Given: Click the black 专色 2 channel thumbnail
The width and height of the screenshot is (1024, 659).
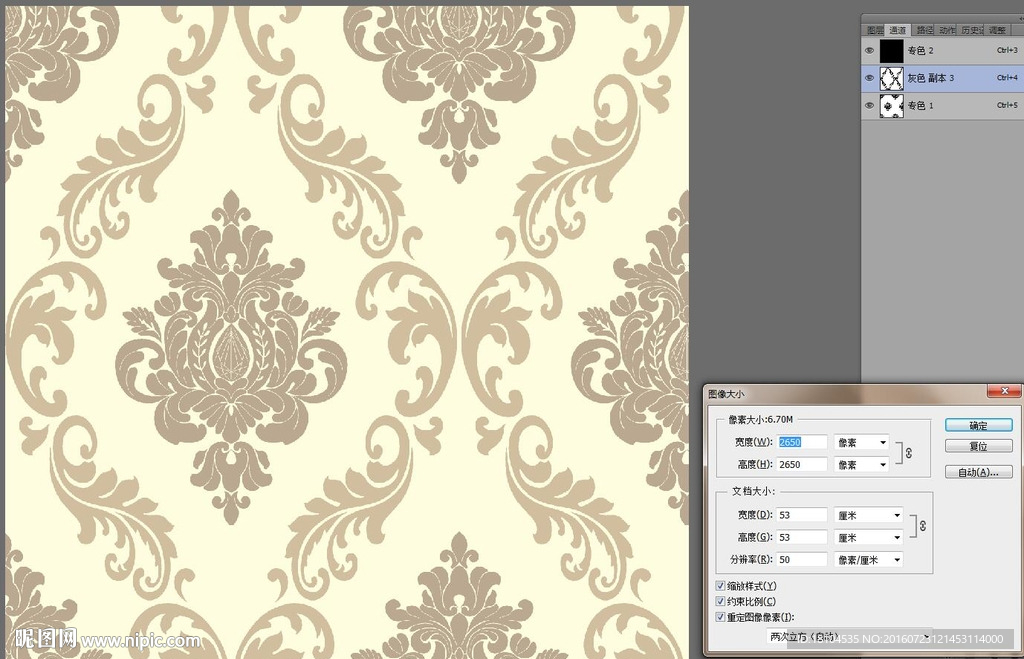Looking at the screenshot, I should click(891, 50).
